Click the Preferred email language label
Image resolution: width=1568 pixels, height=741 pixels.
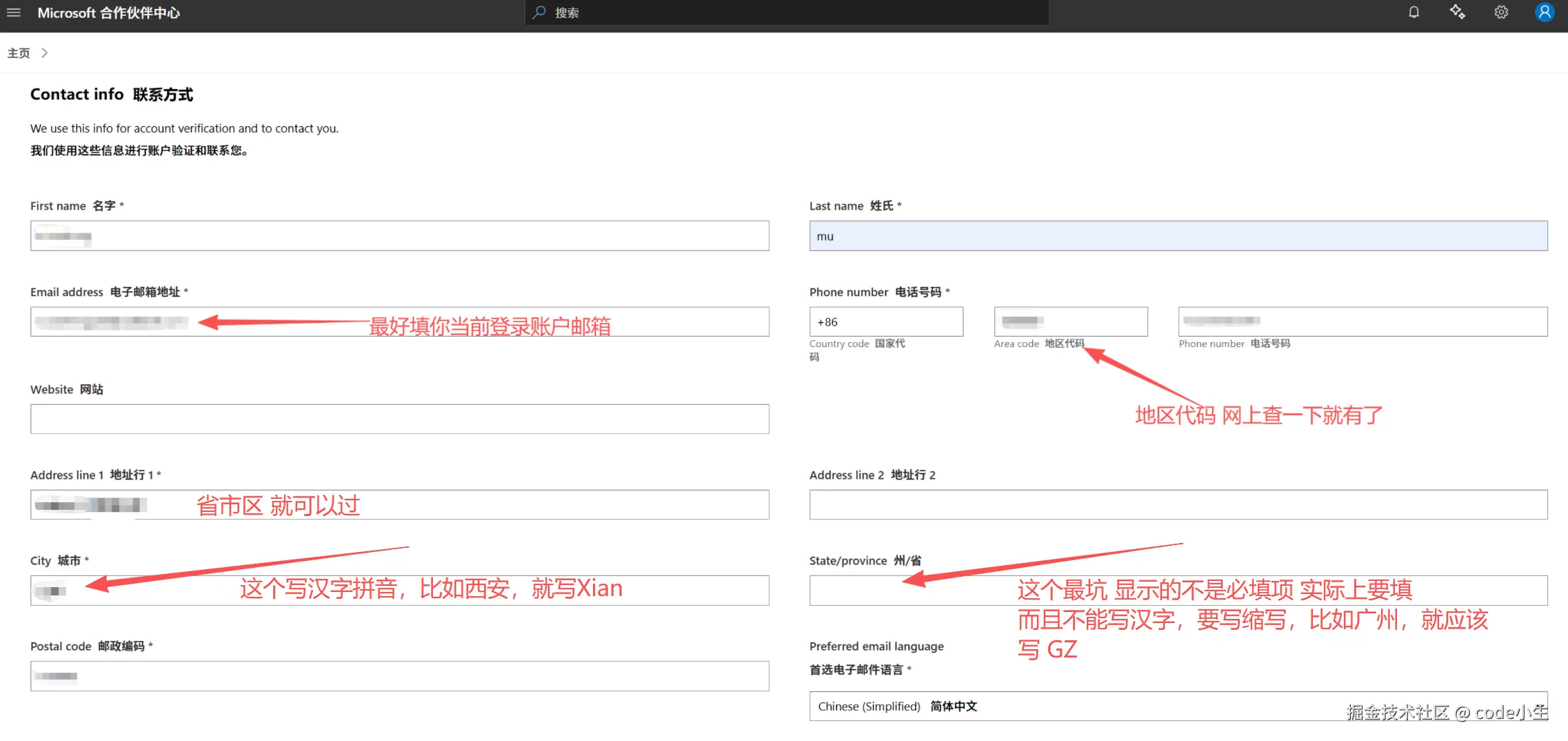pyautogui.click(x=876, y=658)
